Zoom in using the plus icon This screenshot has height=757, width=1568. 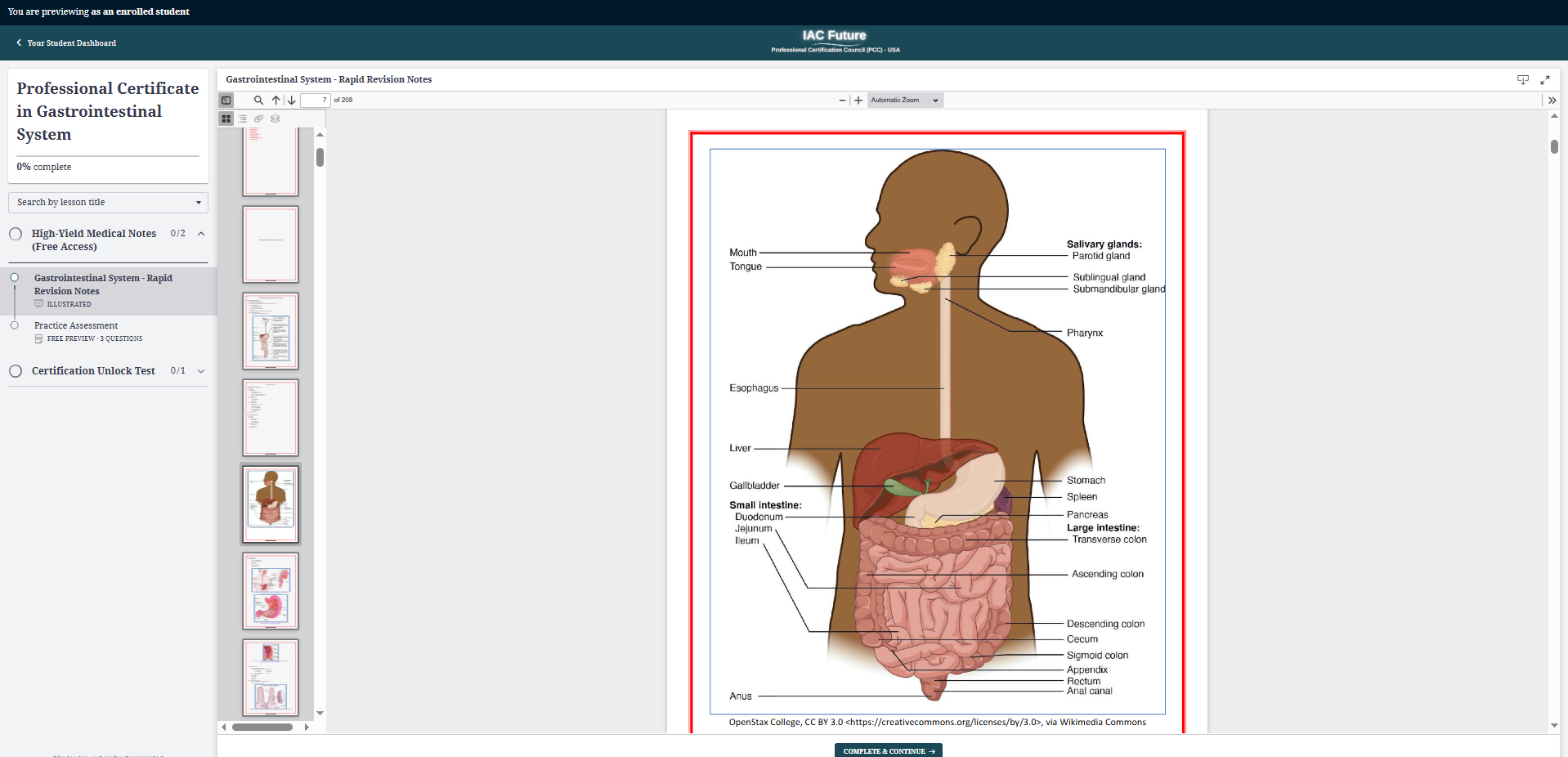click(858, 101)
